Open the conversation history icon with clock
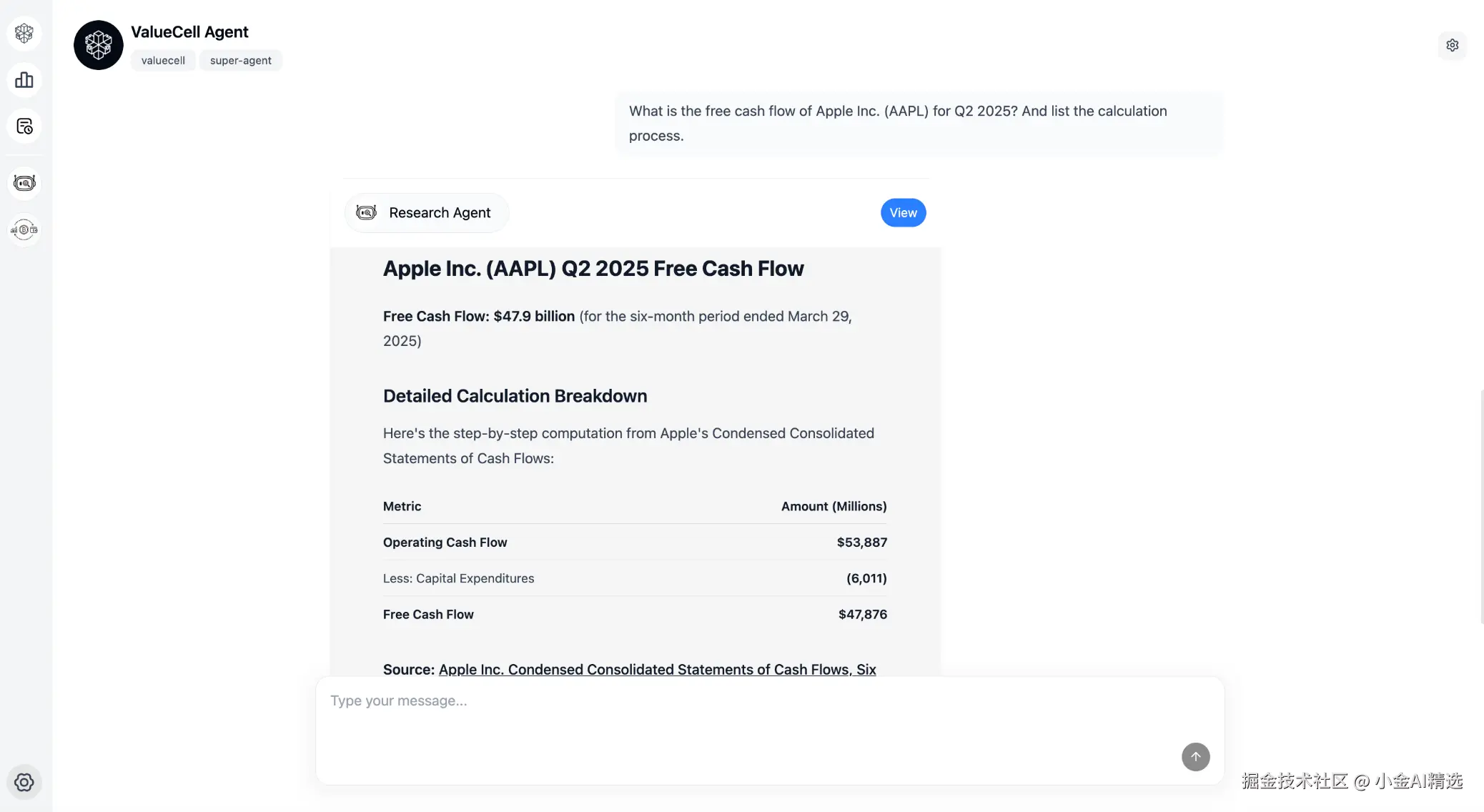Screen dimensions: 1484x812 coord(24,127)
